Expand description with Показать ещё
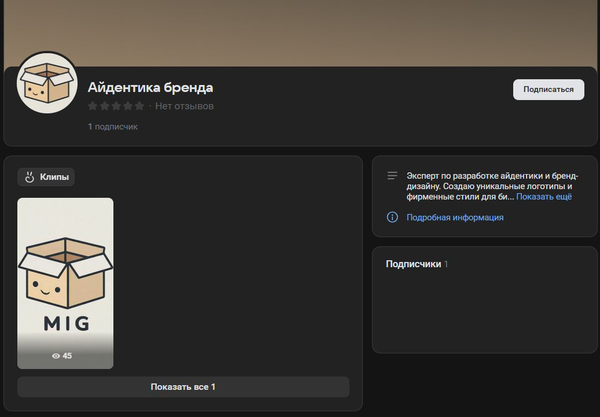This screenshot has height=417, width=600. pos(544,197)
